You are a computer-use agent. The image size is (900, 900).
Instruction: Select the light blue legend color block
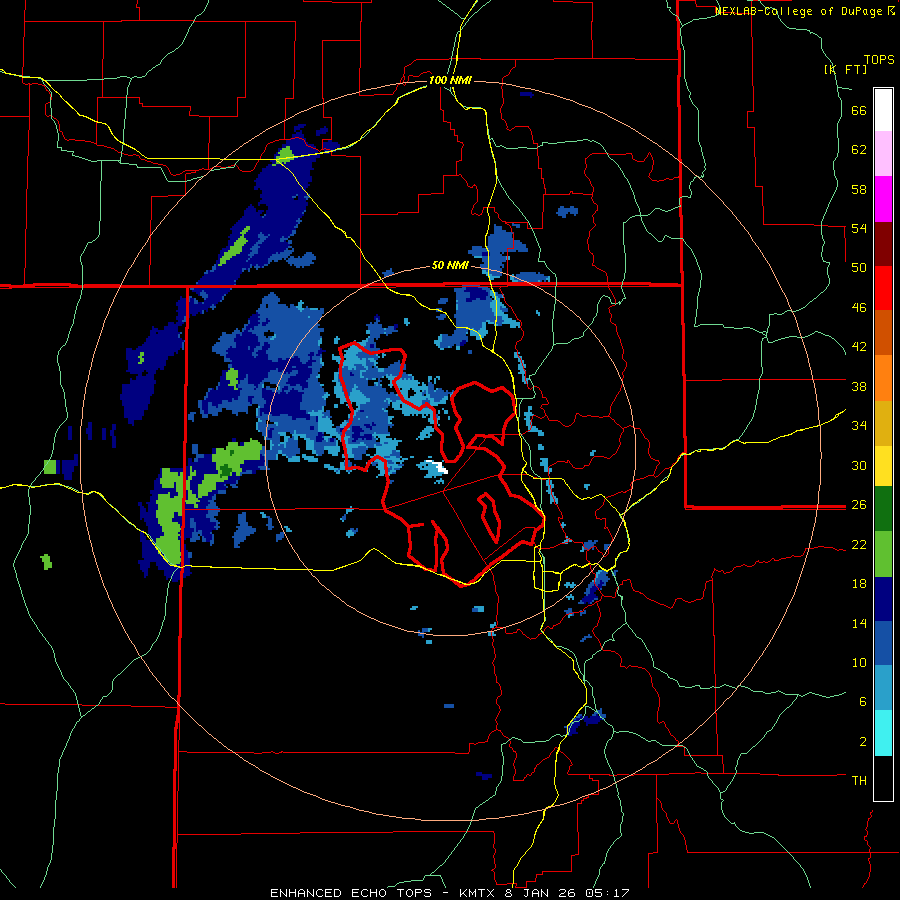pyautogui.click(x=883, y=688)
